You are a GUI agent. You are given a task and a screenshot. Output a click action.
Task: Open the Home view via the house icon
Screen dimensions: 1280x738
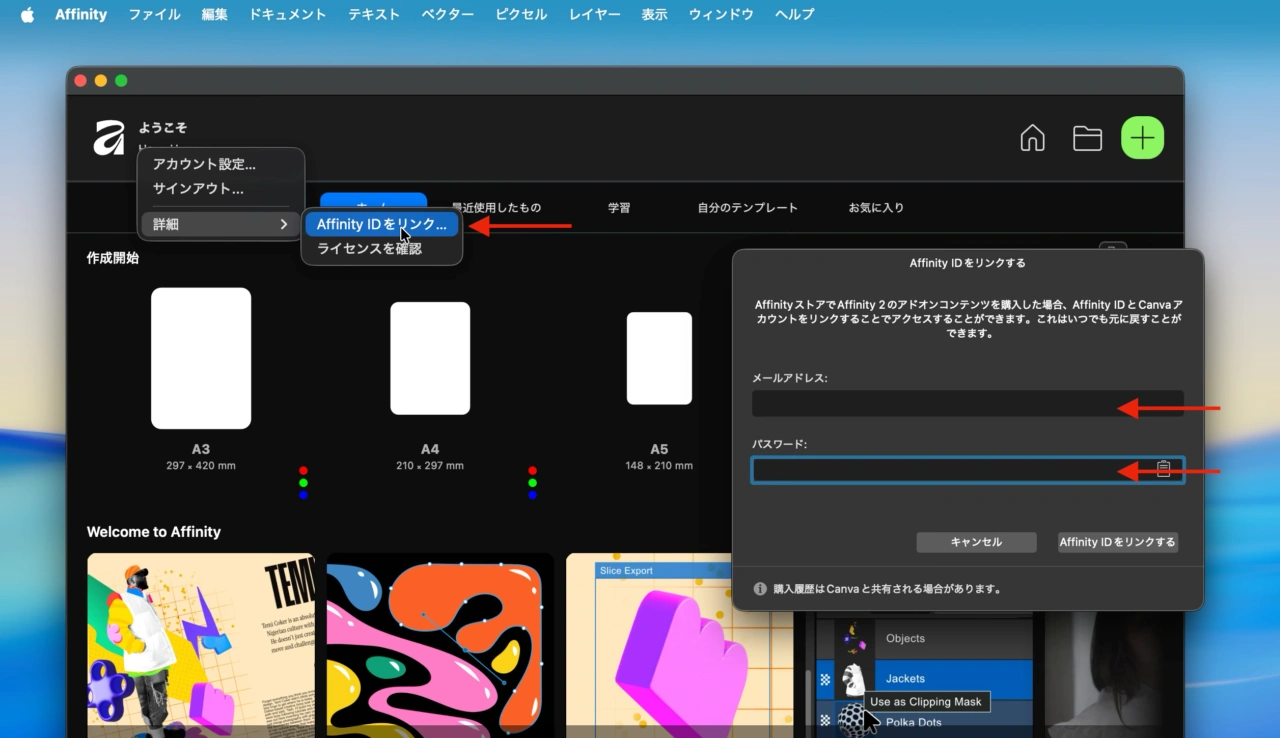pos(1032,138)
